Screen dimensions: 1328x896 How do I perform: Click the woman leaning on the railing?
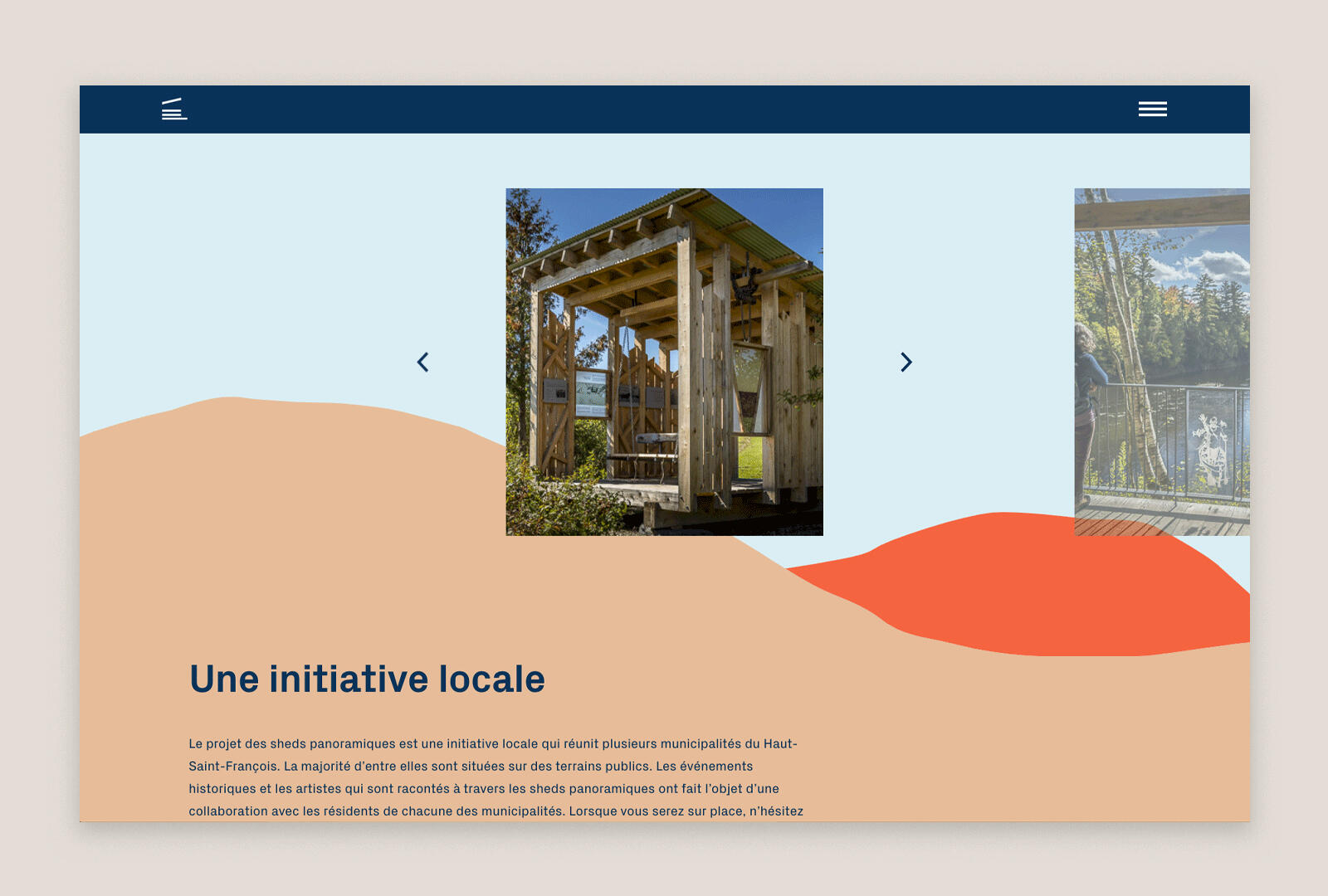(x=1089, y=398)
